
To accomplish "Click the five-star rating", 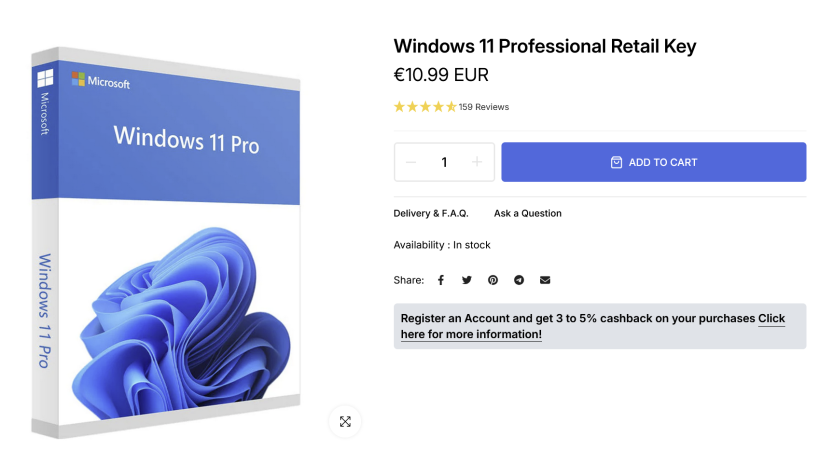I will coord(425,107).
